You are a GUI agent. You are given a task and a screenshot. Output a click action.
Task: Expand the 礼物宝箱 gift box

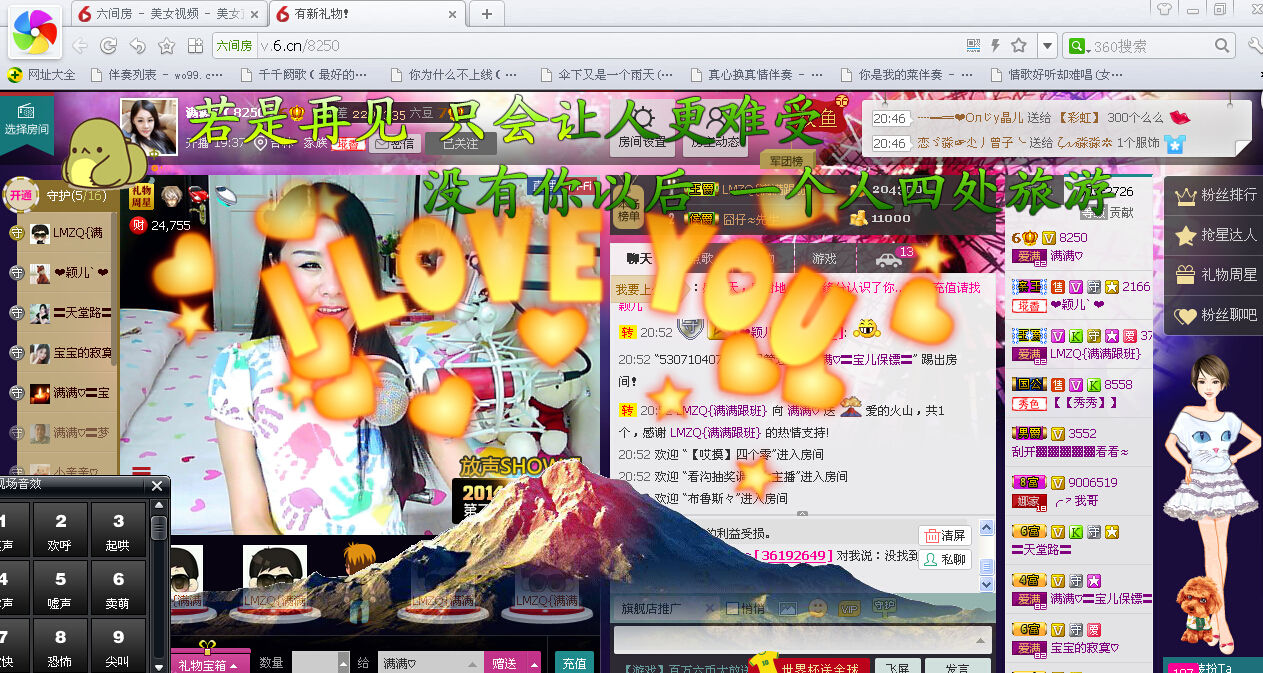coord(210,664)
